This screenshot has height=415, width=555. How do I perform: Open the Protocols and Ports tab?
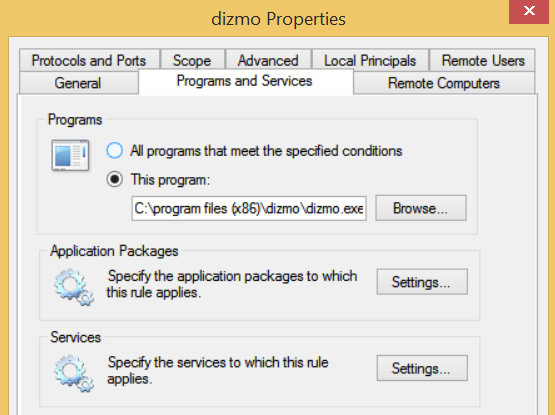(89, 60)
